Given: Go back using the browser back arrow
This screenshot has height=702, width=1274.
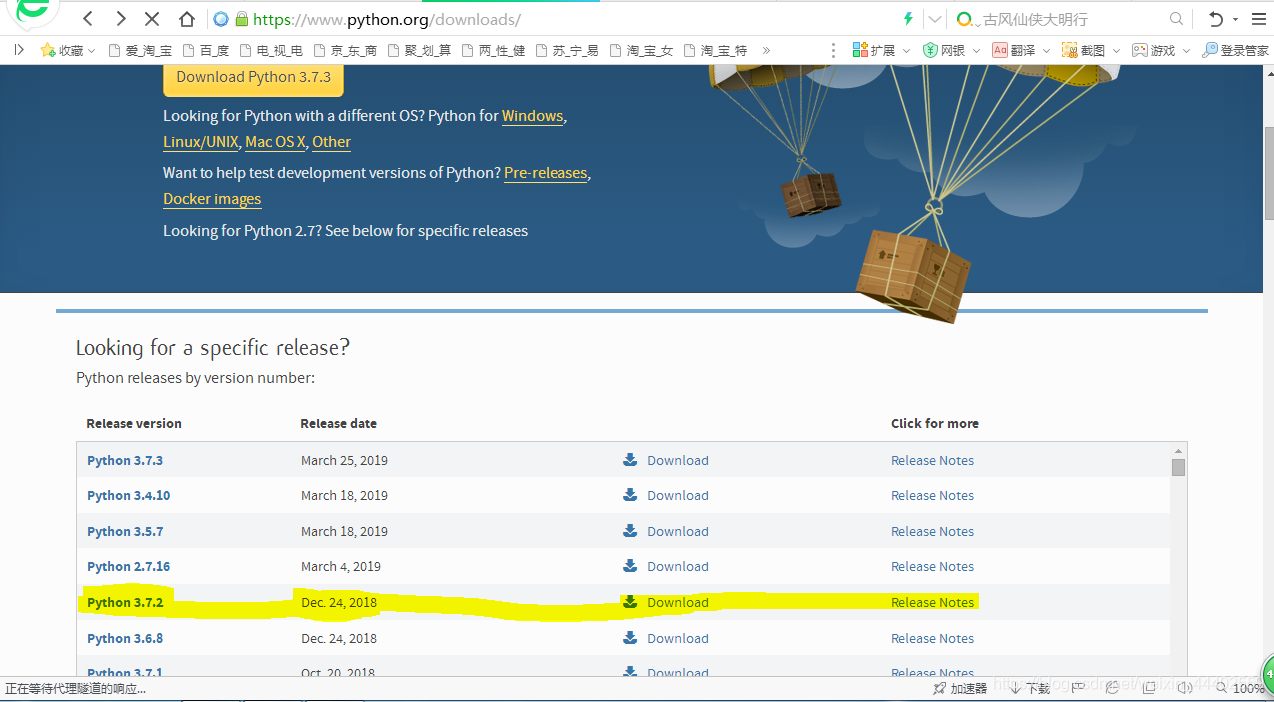Looking at the screenshot, I should pos(88,19).
